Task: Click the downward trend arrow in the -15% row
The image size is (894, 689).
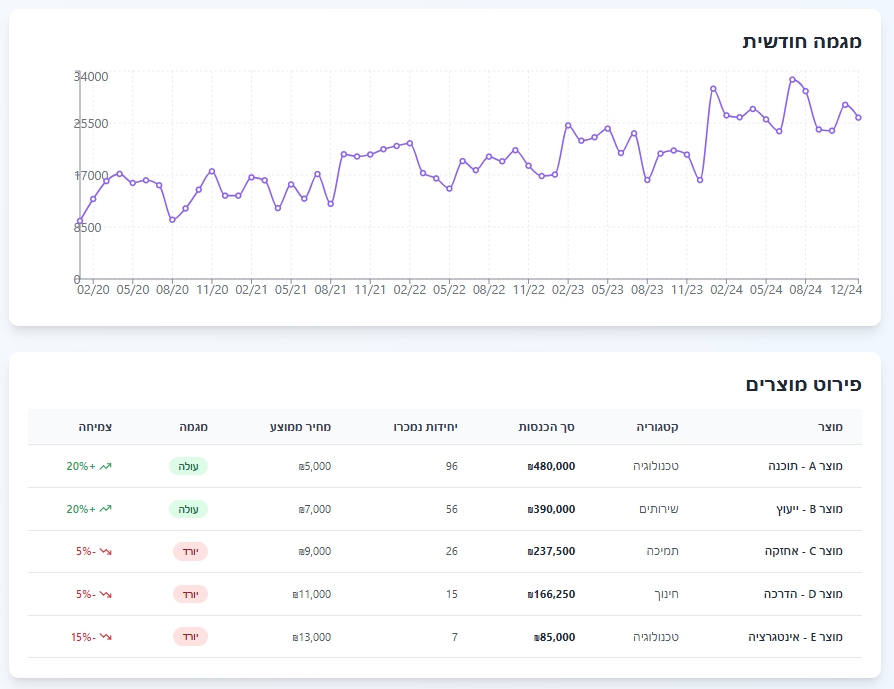Action: pos(105,637)
